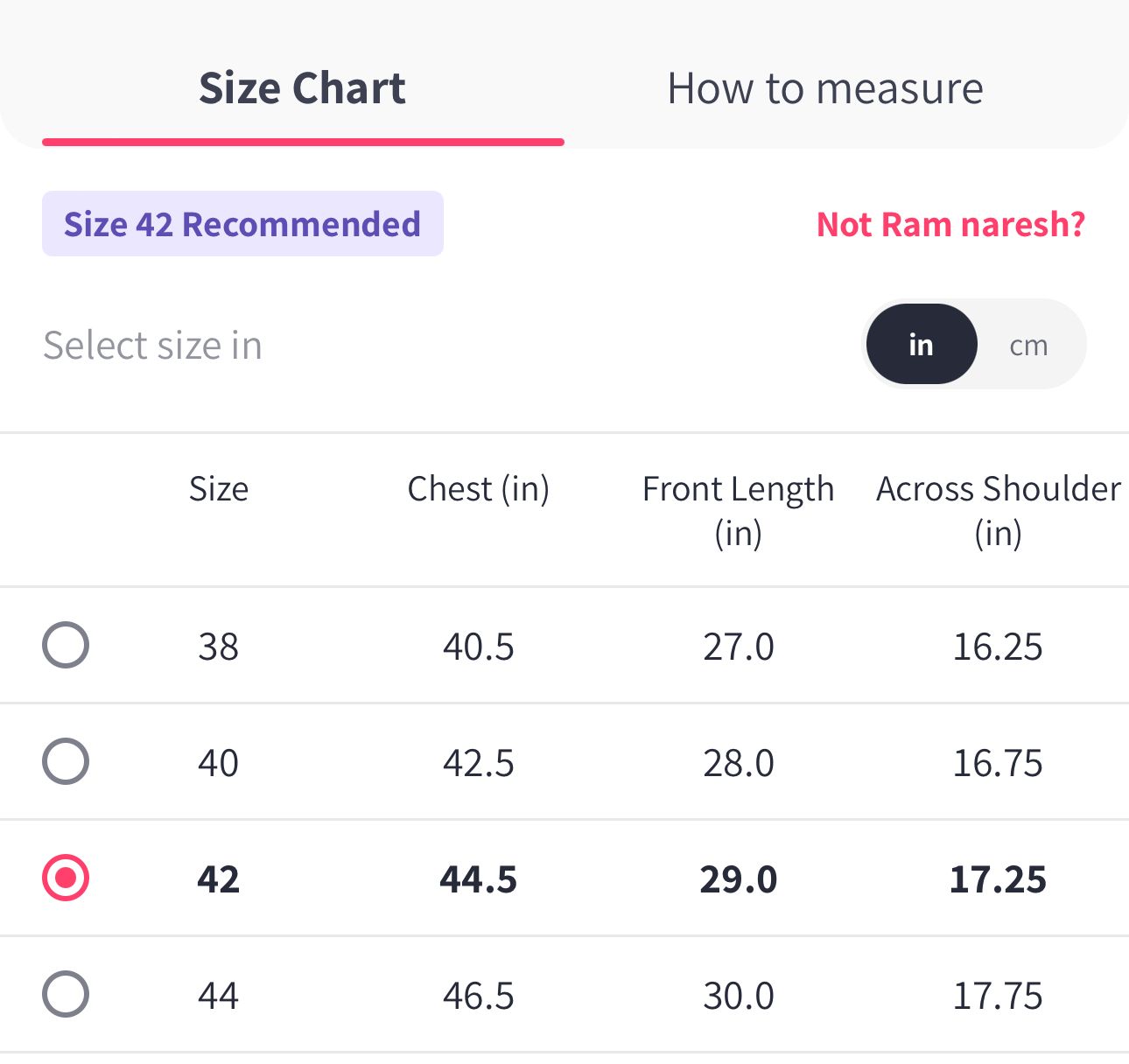Click the selected size 42 radio button
Viewport: 1129px width, 1064px height.
(x=66, y=878)
